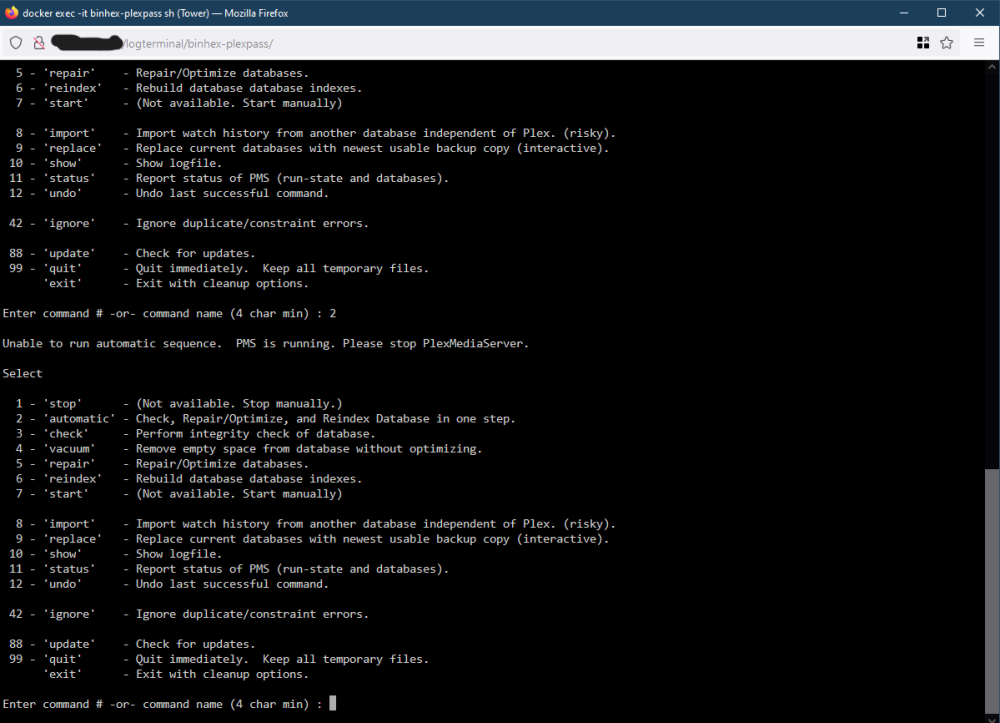
Task: Click the shield tracking protection icon
Action: [x=16, y=43]
